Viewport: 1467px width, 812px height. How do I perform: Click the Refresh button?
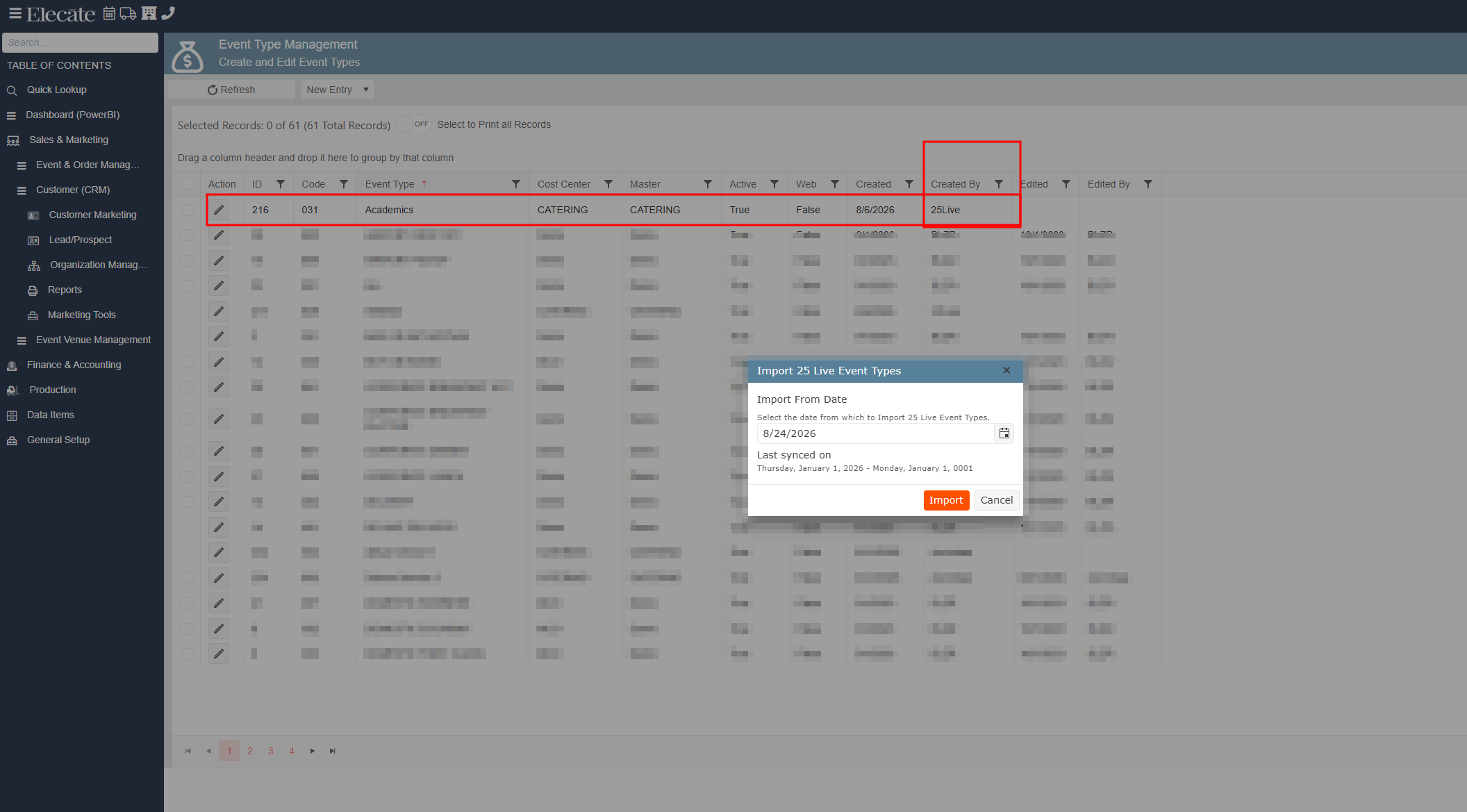coord(231,90)
